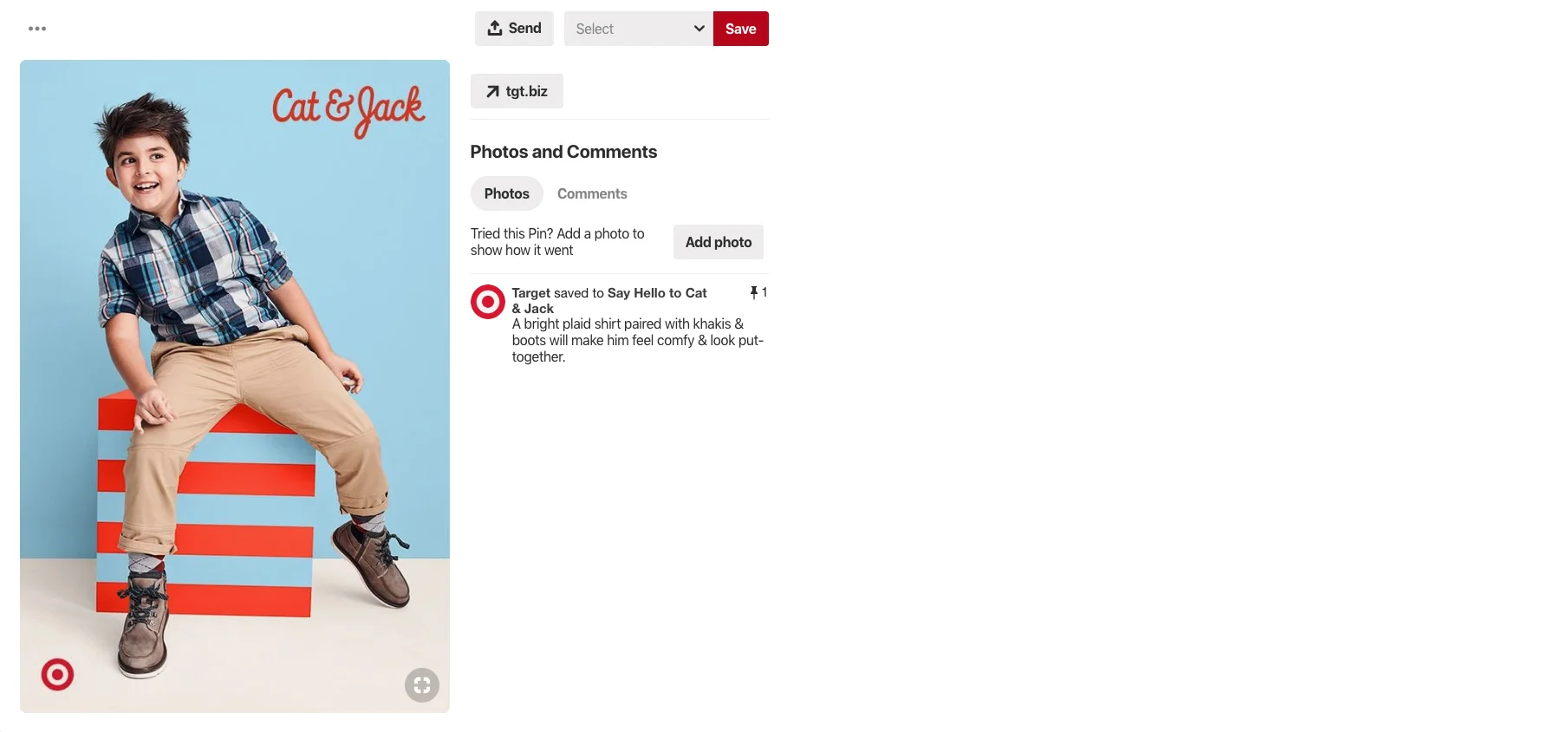Open the three-dot more options menu
This screenshot has width=1568, height=732.
[37, 29]
